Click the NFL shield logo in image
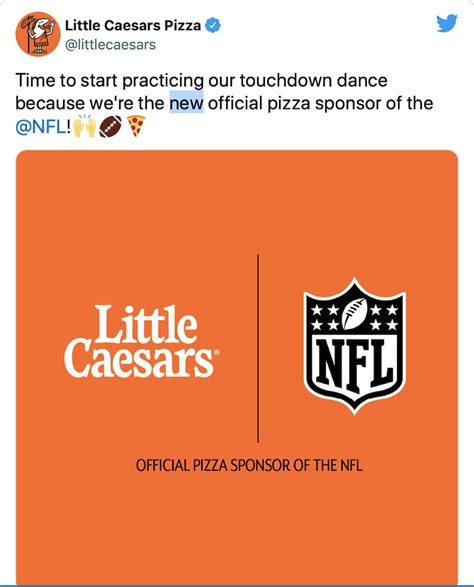Screen dimensions: 474x587 tap(354, 346)
